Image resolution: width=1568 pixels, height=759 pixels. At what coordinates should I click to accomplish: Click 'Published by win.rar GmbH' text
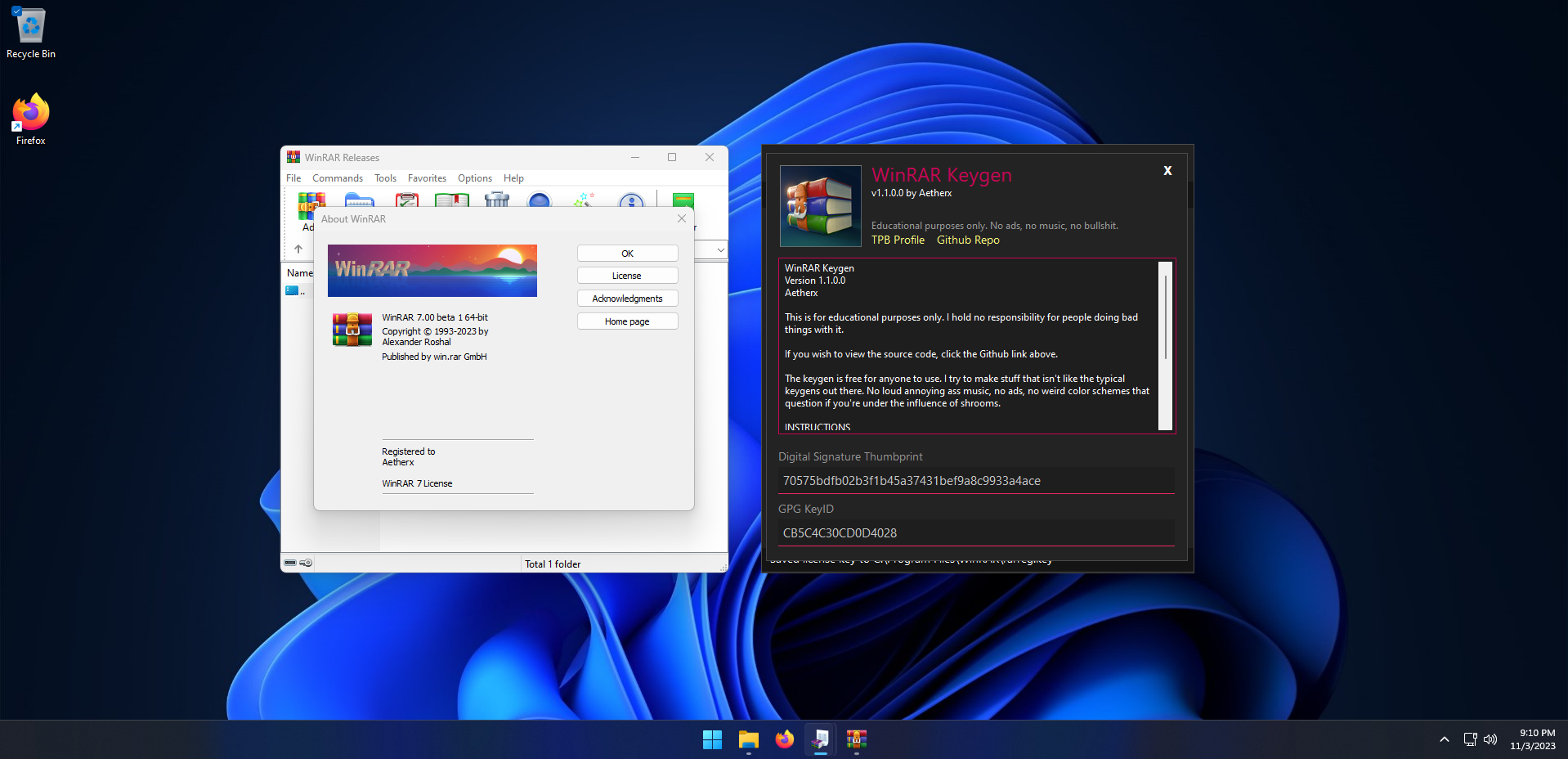pos(434,357)
